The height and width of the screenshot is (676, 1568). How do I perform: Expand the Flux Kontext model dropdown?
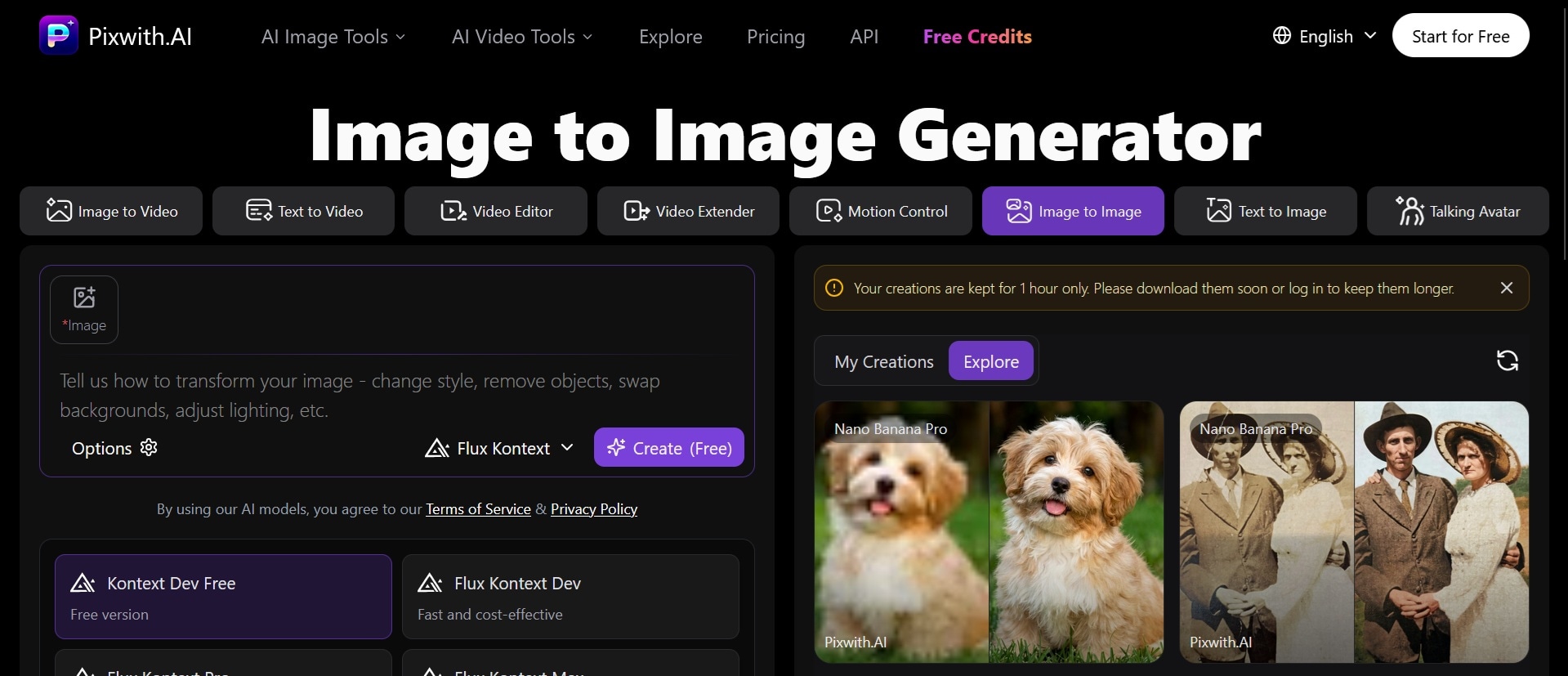pos(499,448)
